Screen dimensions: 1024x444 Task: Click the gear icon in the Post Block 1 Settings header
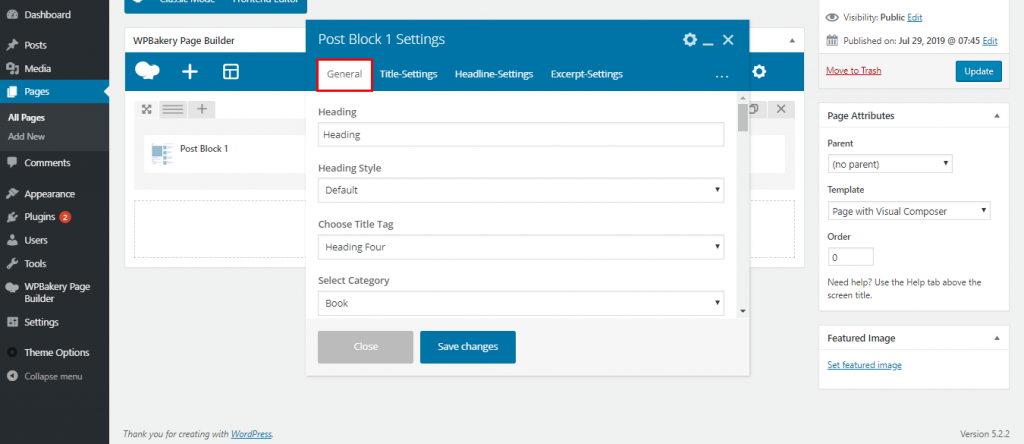pos(689,40)
